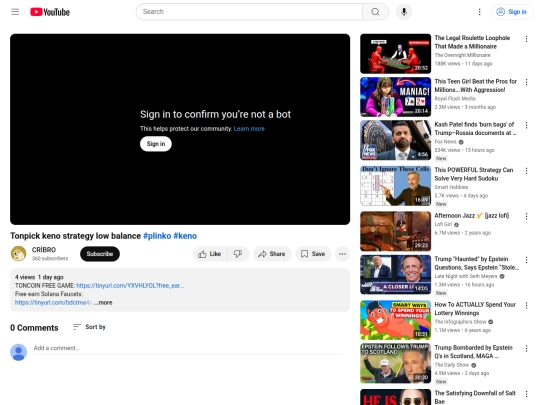Open options for Legal Roulette Loophole video
540x405 pixels.
tap(526, 39)
